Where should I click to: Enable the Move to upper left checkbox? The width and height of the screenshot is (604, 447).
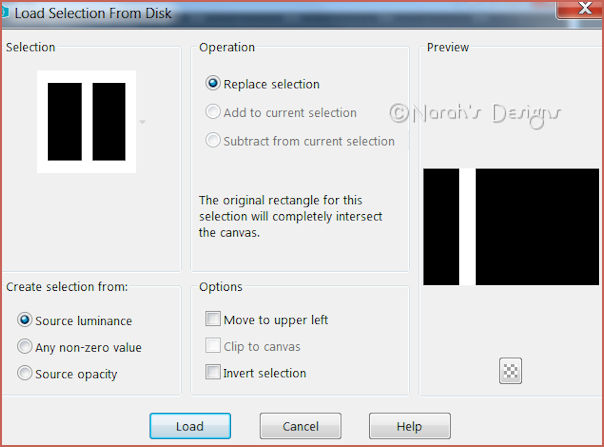click(212, 320)
